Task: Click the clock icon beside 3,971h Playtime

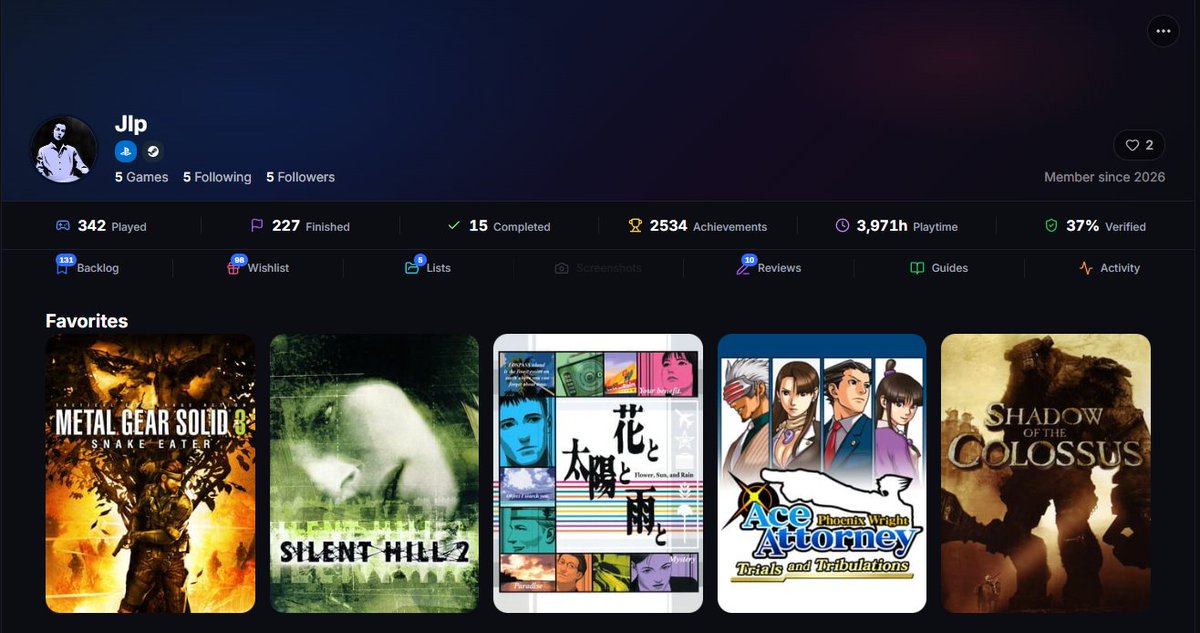Action: pyautogui.click(x=842, y=226)
